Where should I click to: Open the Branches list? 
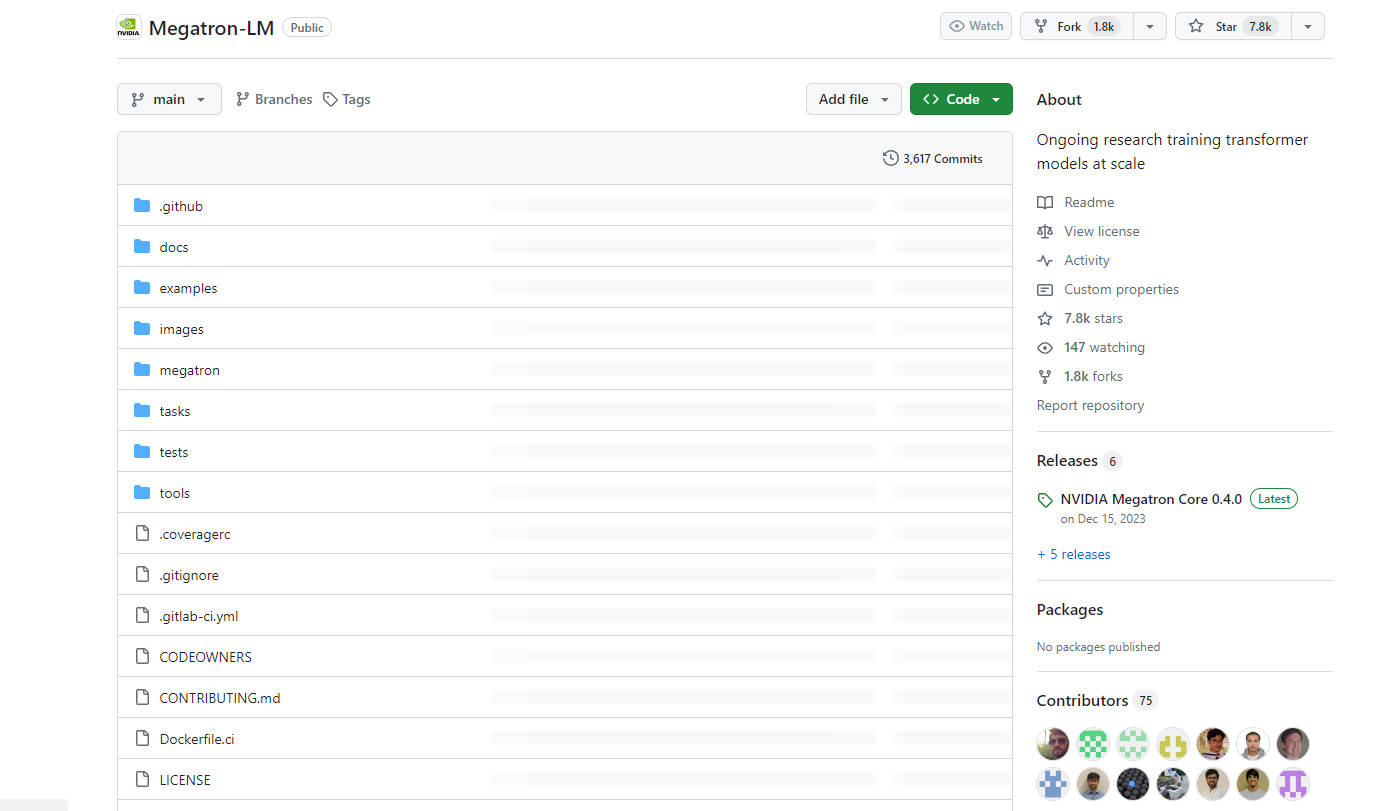click(274, 99)
